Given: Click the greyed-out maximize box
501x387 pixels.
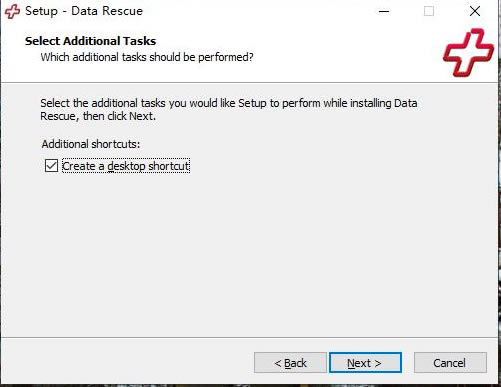Looking at the screenshot, I should pos(429,11).
